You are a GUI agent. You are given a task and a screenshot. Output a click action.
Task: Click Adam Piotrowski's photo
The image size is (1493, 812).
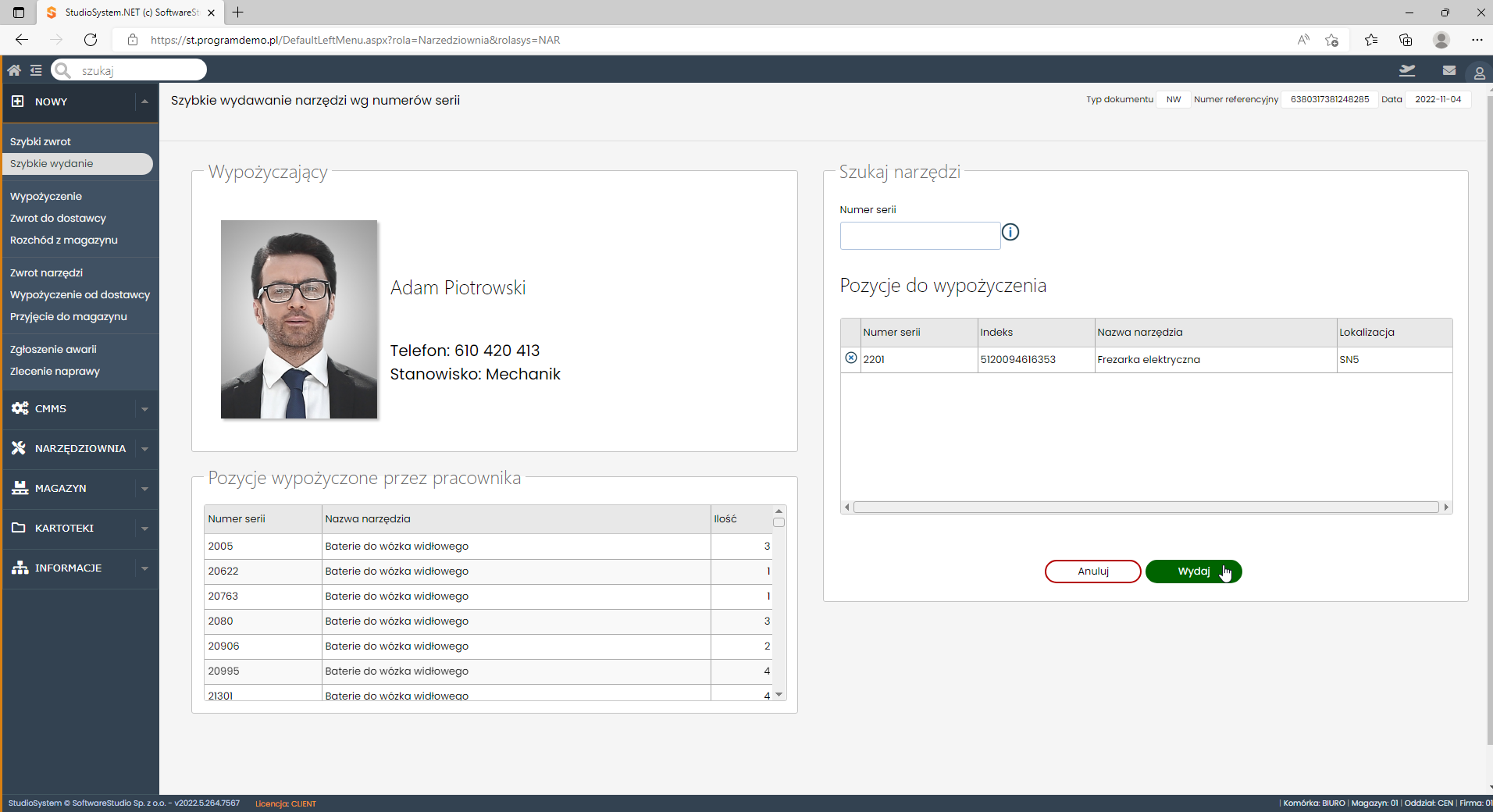299,319
